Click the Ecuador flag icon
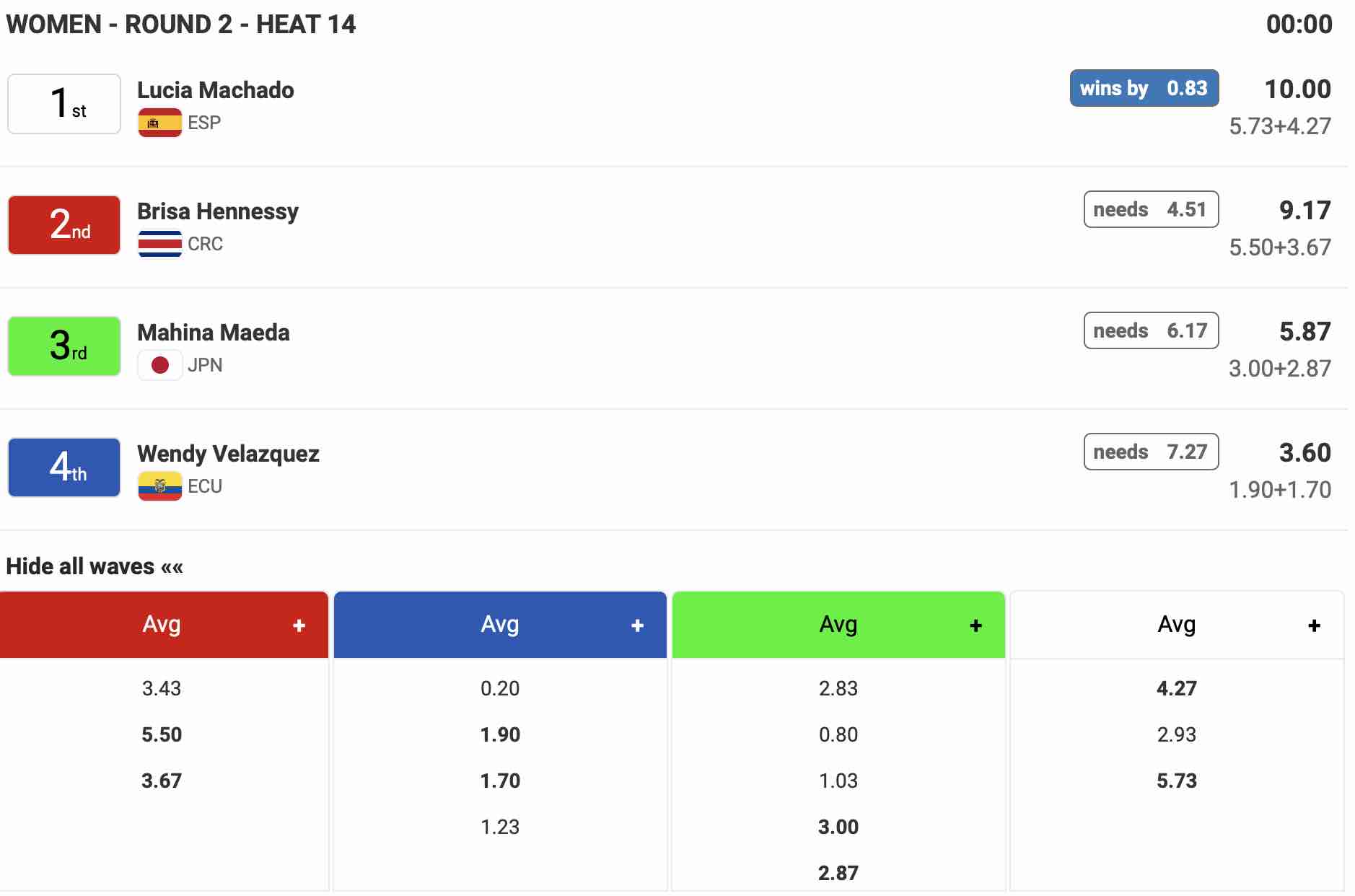Image resolution: width=1355 pixels, height=896 pixels. click(159, 486)
